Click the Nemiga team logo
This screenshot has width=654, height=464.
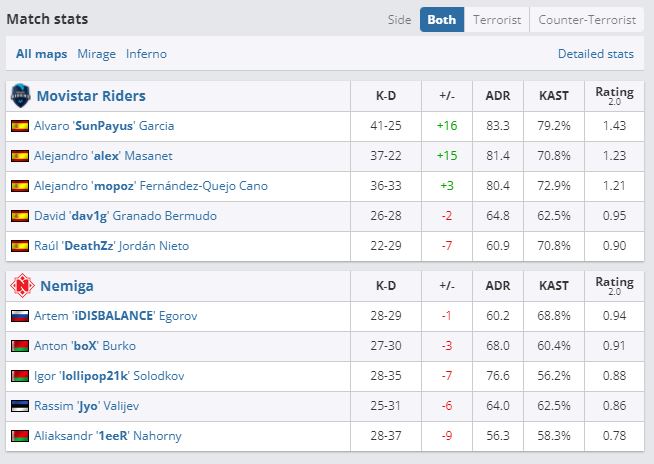(20, 286)
